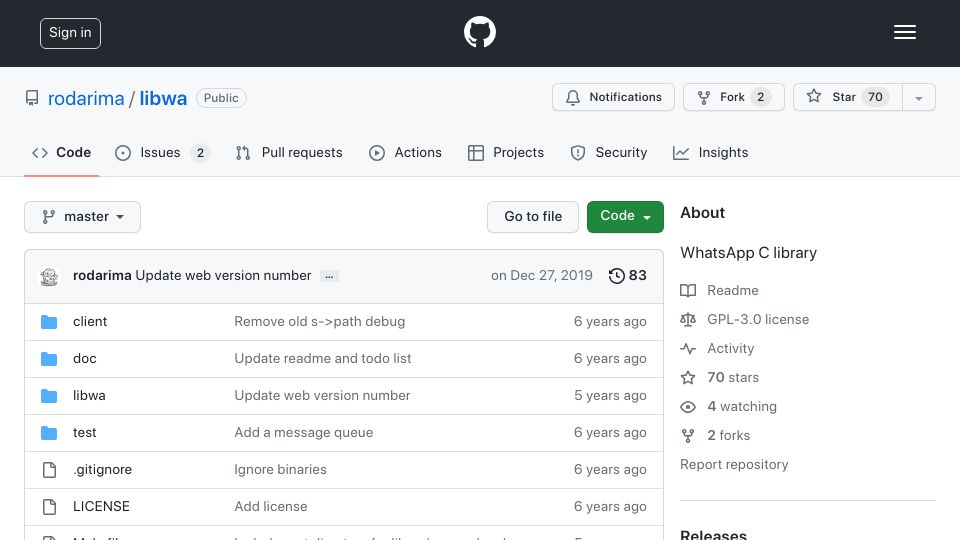Click the Report repository link
This screenshot has height=540, width=960.
(734, 465)
